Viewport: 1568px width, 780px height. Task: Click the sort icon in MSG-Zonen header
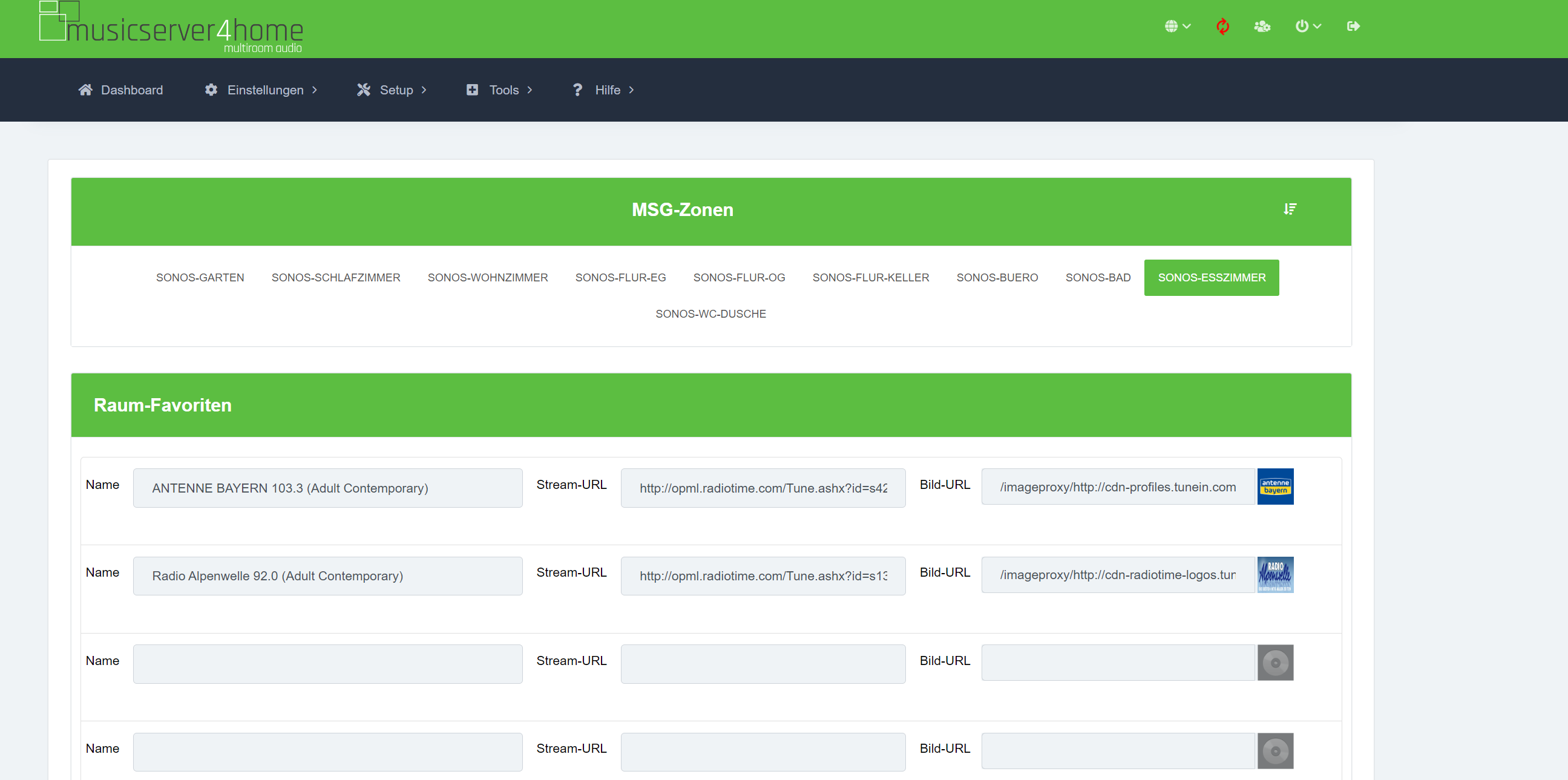point(1289,209)
